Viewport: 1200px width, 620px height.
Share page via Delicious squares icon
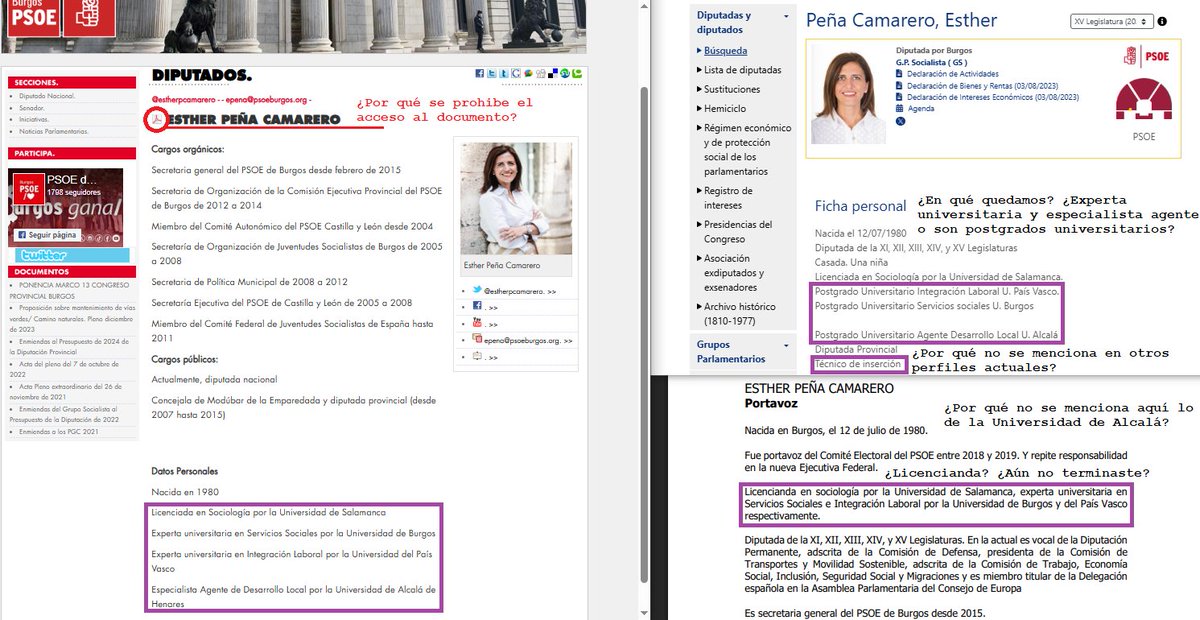[x=553, y=73]
